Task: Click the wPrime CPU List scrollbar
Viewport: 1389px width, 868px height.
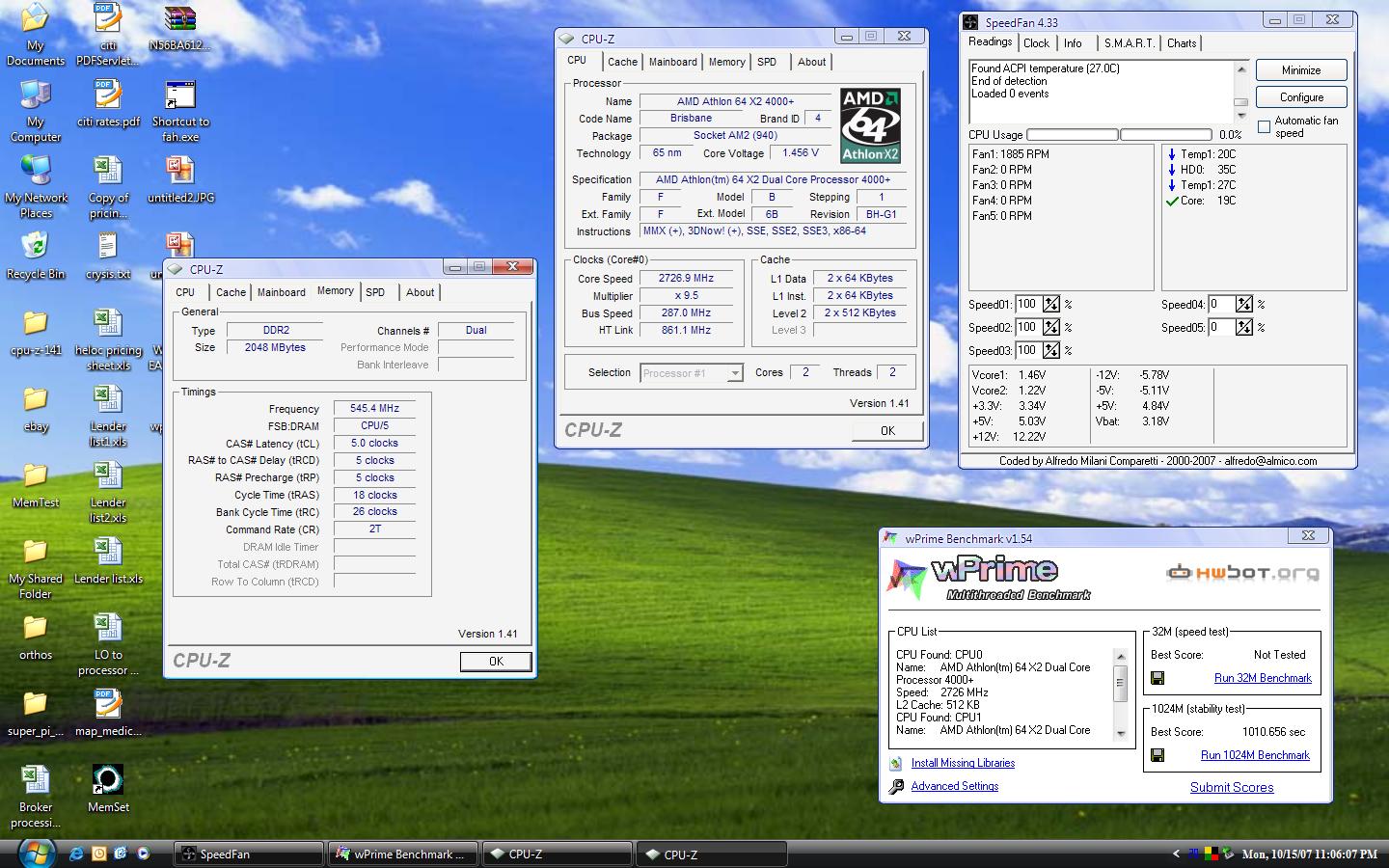Action: pos(1120,693)
